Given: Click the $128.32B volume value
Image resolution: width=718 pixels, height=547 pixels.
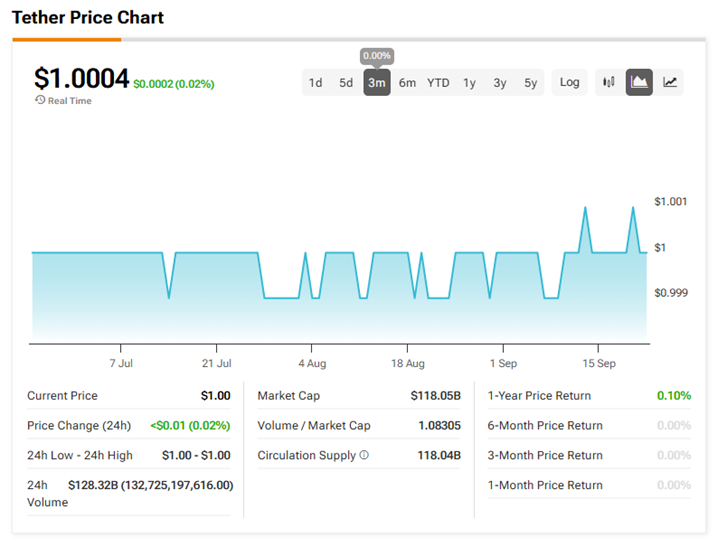Looking at the screenshot, I should pos(151,485).
